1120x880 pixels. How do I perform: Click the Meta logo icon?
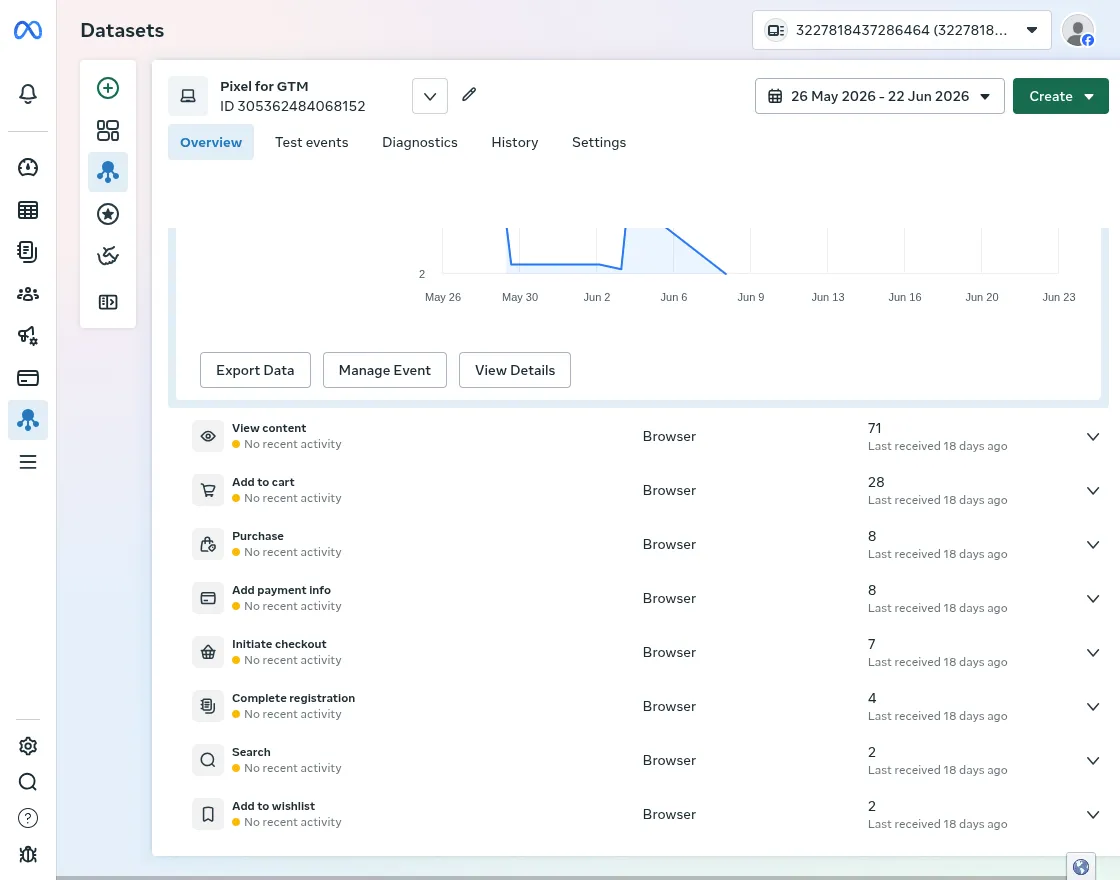click(28, 30)
